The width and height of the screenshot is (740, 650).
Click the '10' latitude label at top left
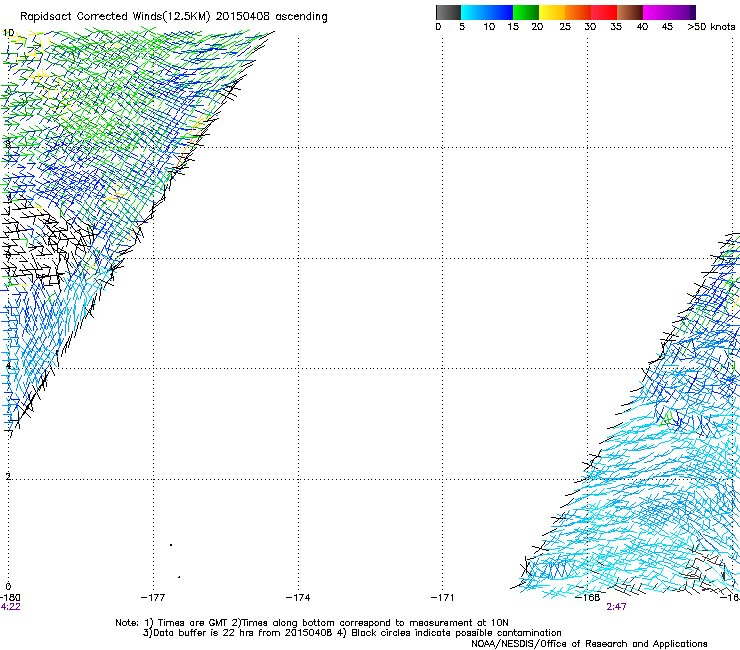8,33
